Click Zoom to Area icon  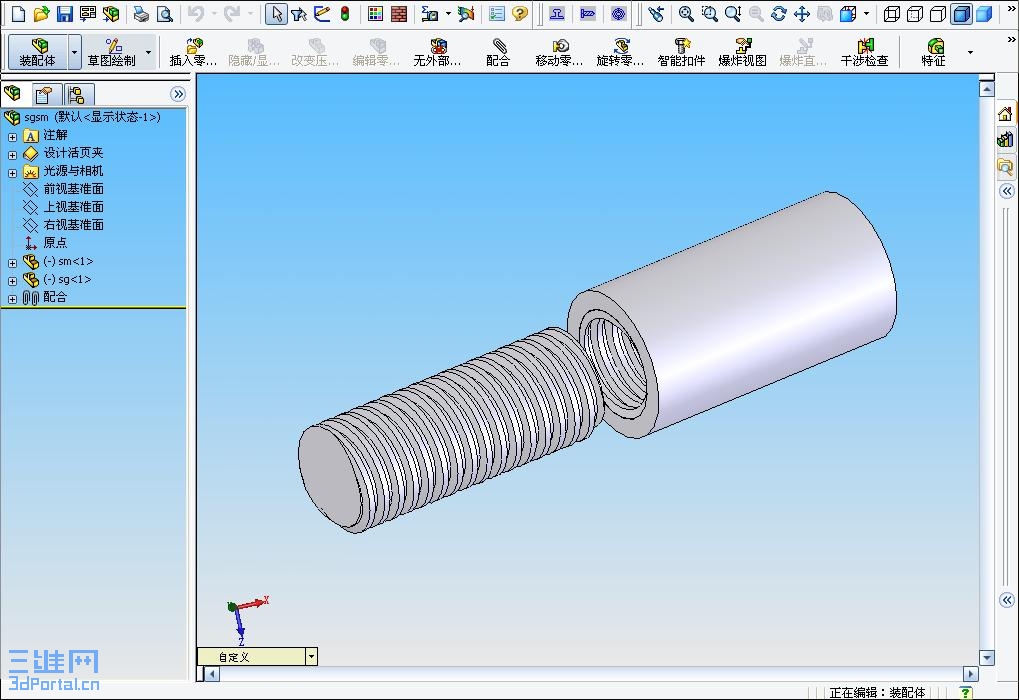point(710,14)
